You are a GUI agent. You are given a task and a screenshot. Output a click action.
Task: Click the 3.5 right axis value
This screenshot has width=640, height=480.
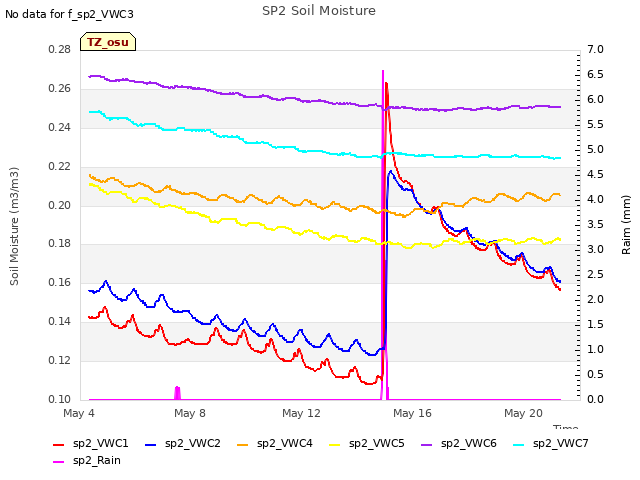[x=596, y=224]
